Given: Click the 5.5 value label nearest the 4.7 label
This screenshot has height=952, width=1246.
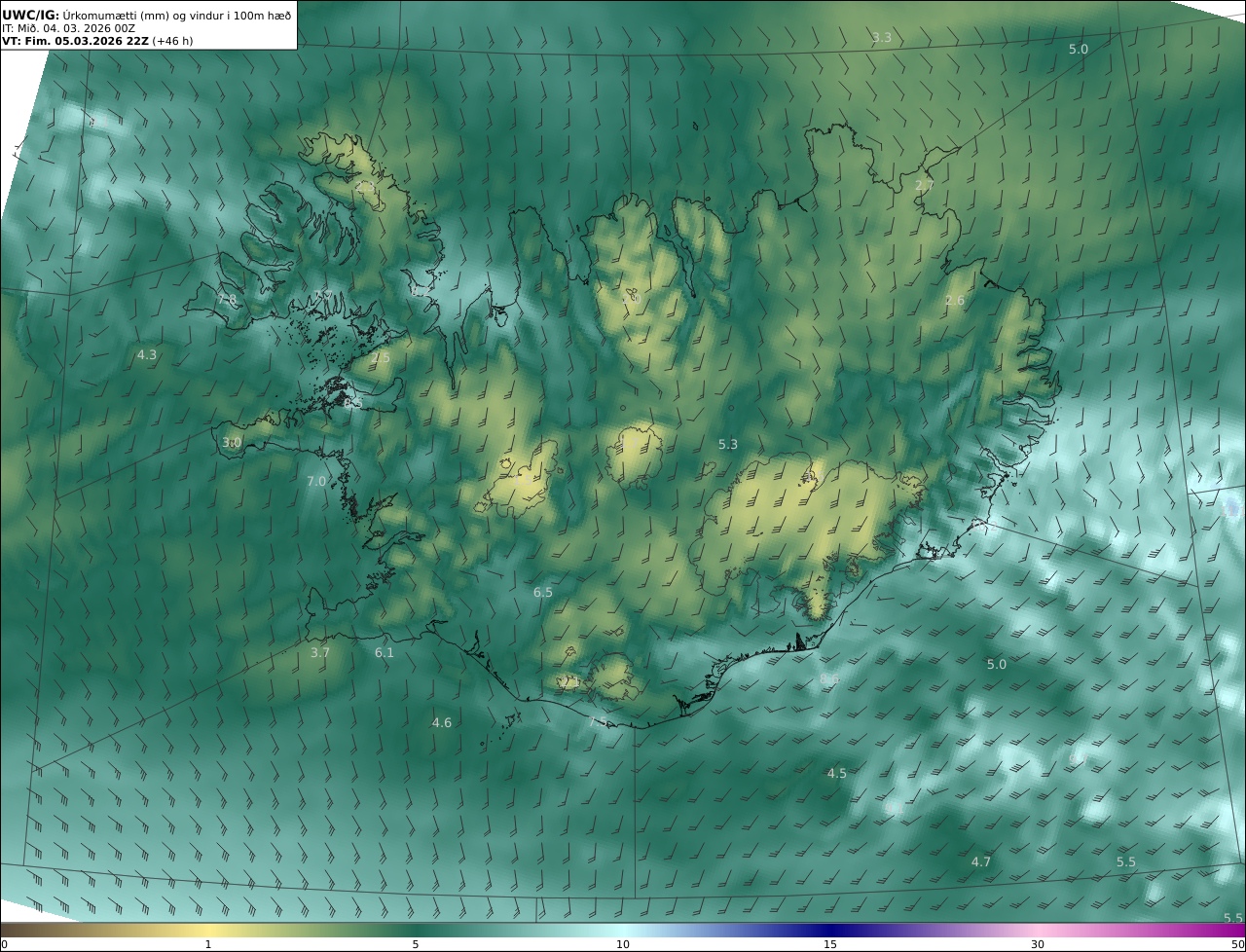Looking at the screenshot, I should 1126,862.
